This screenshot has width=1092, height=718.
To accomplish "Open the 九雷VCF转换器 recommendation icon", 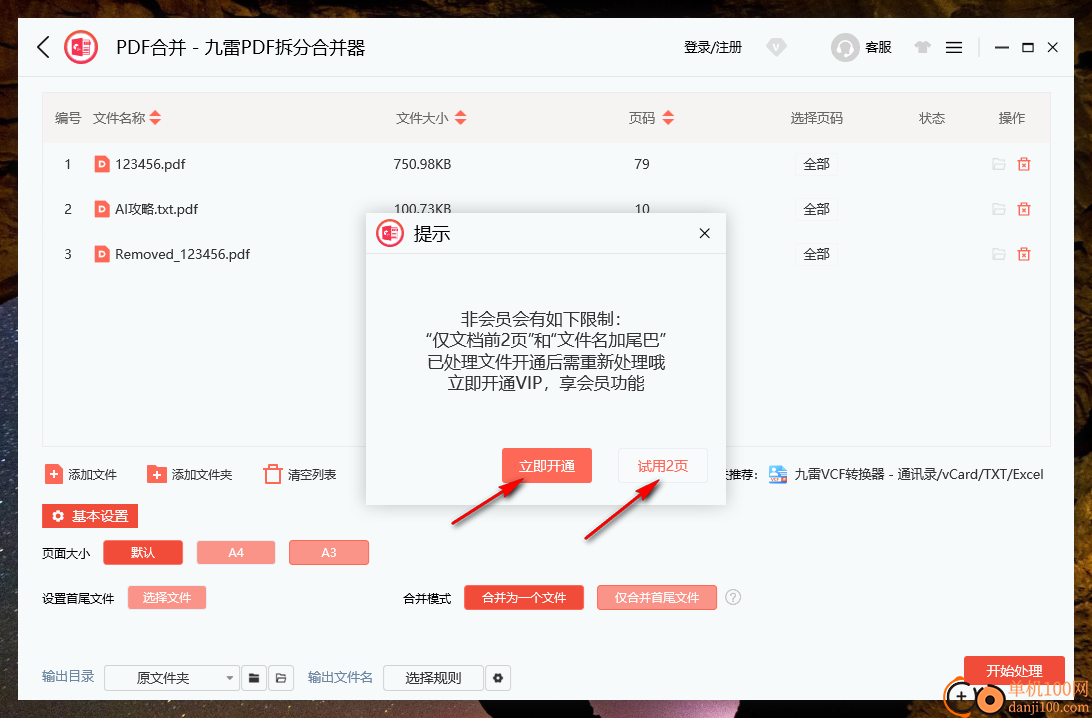I will [x=778, y=474].
